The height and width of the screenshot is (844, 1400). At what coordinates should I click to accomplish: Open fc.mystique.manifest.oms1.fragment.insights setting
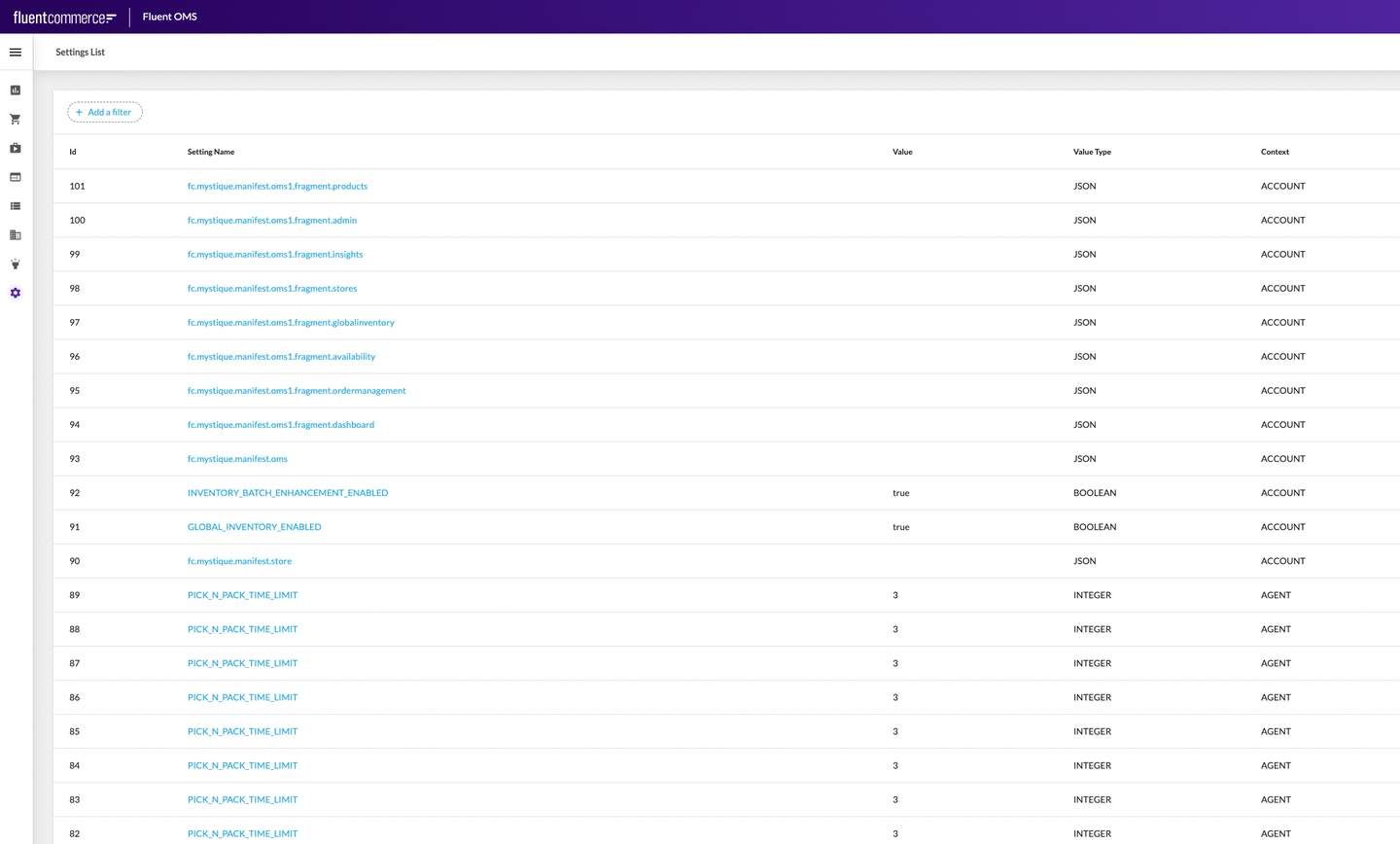click(x=275, y=254)
